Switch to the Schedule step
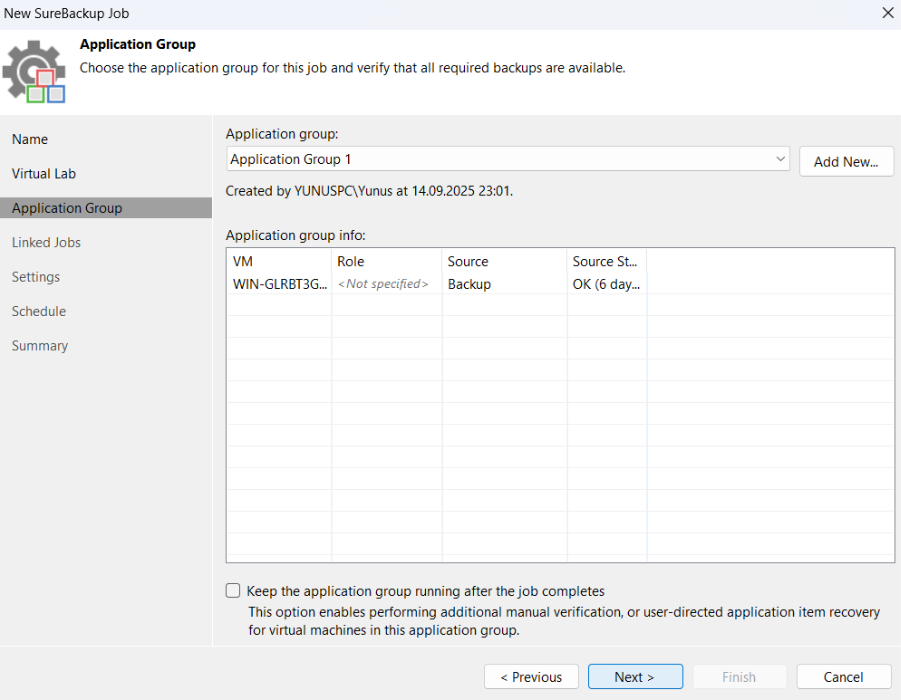 39,311
